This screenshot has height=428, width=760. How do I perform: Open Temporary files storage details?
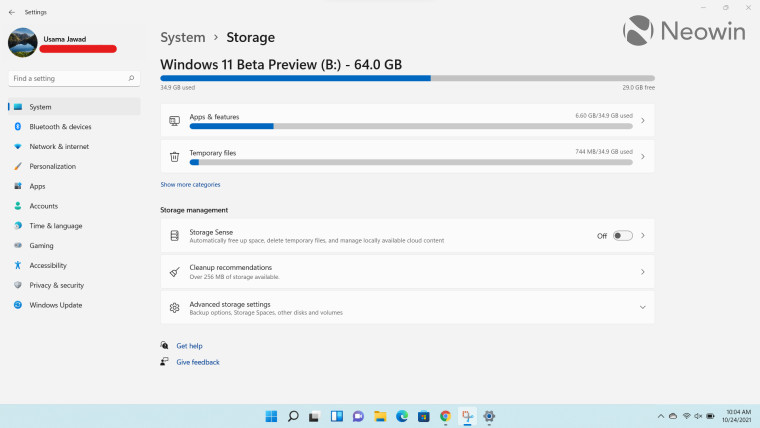[x=408, y=157]
